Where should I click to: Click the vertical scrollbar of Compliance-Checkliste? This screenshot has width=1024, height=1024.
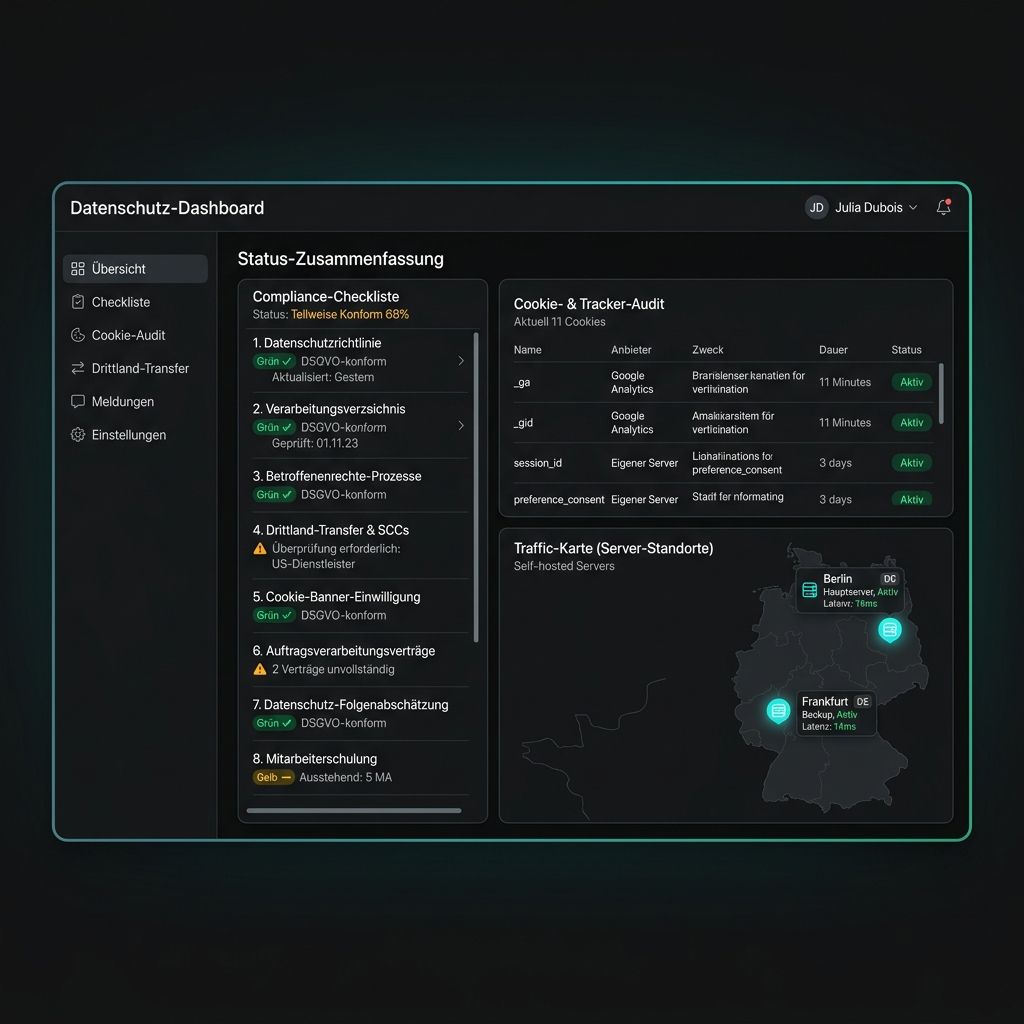[476, 487]
